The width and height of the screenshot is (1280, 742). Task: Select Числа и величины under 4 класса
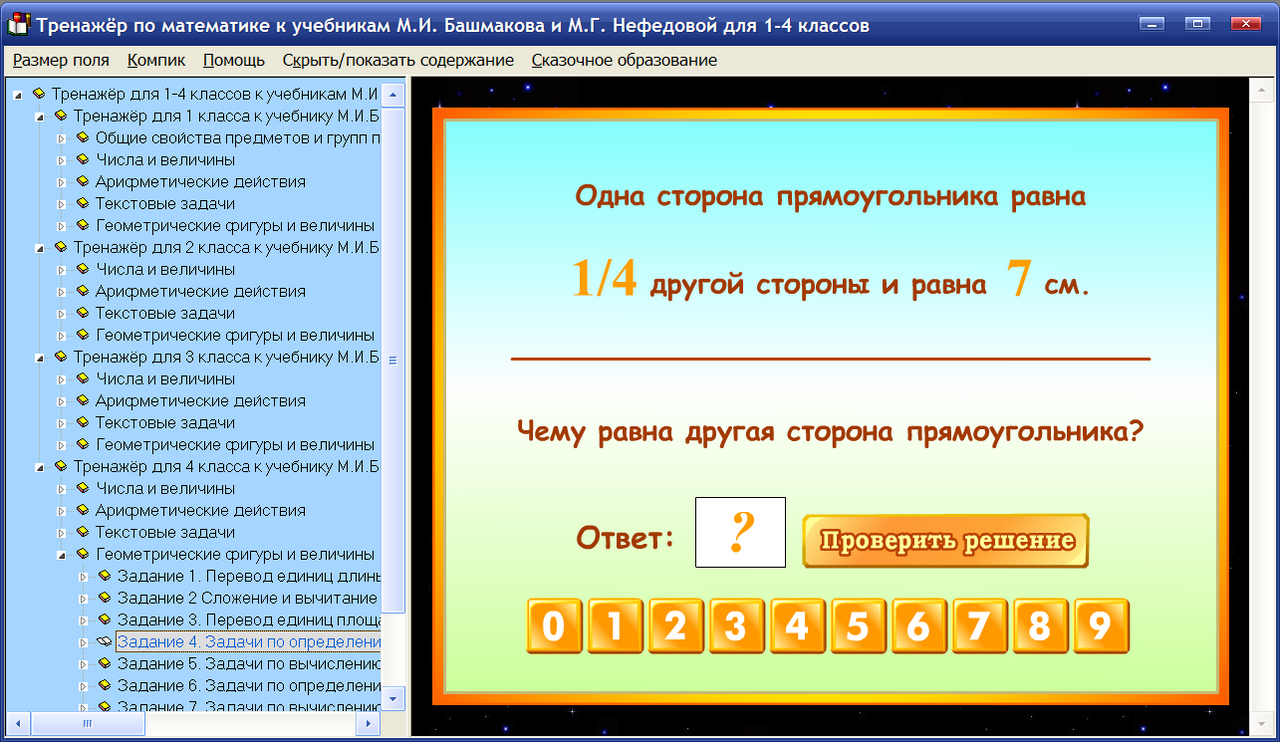tap(165, 488)
